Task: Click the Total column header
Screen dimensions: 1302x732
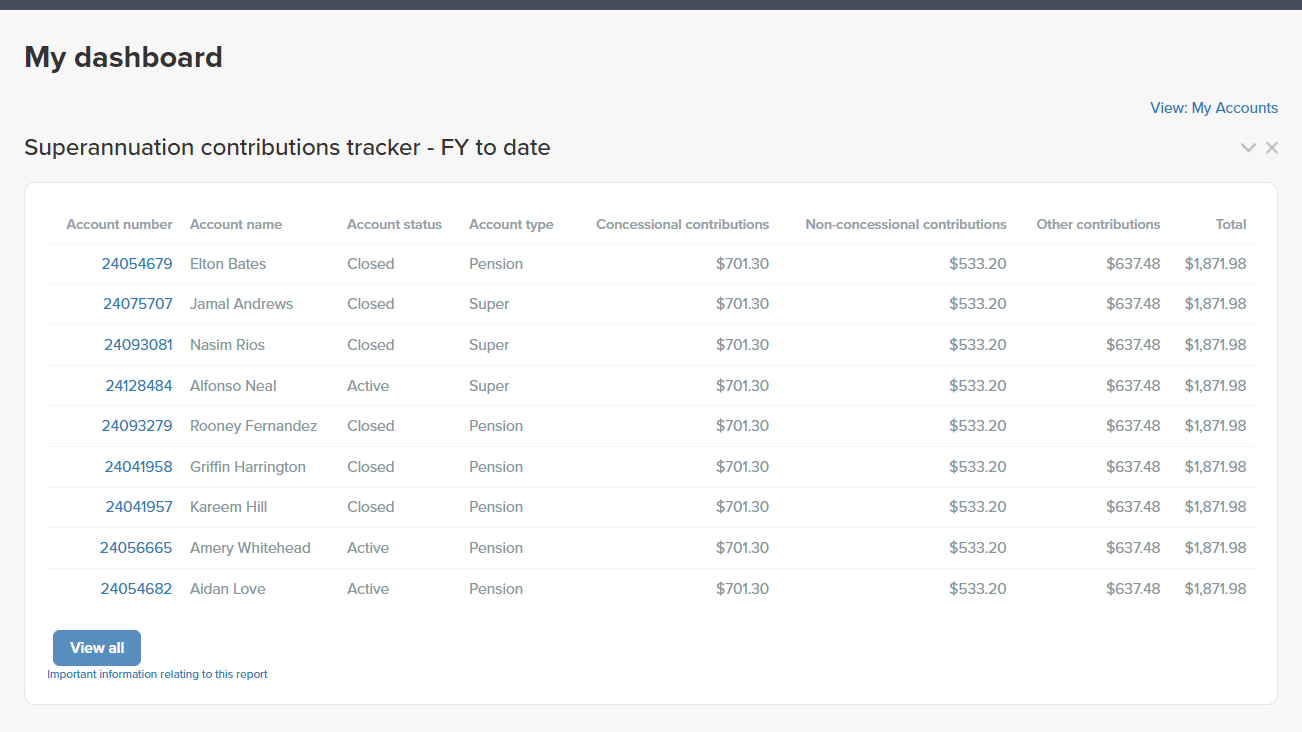Action: pos(1231,225)
